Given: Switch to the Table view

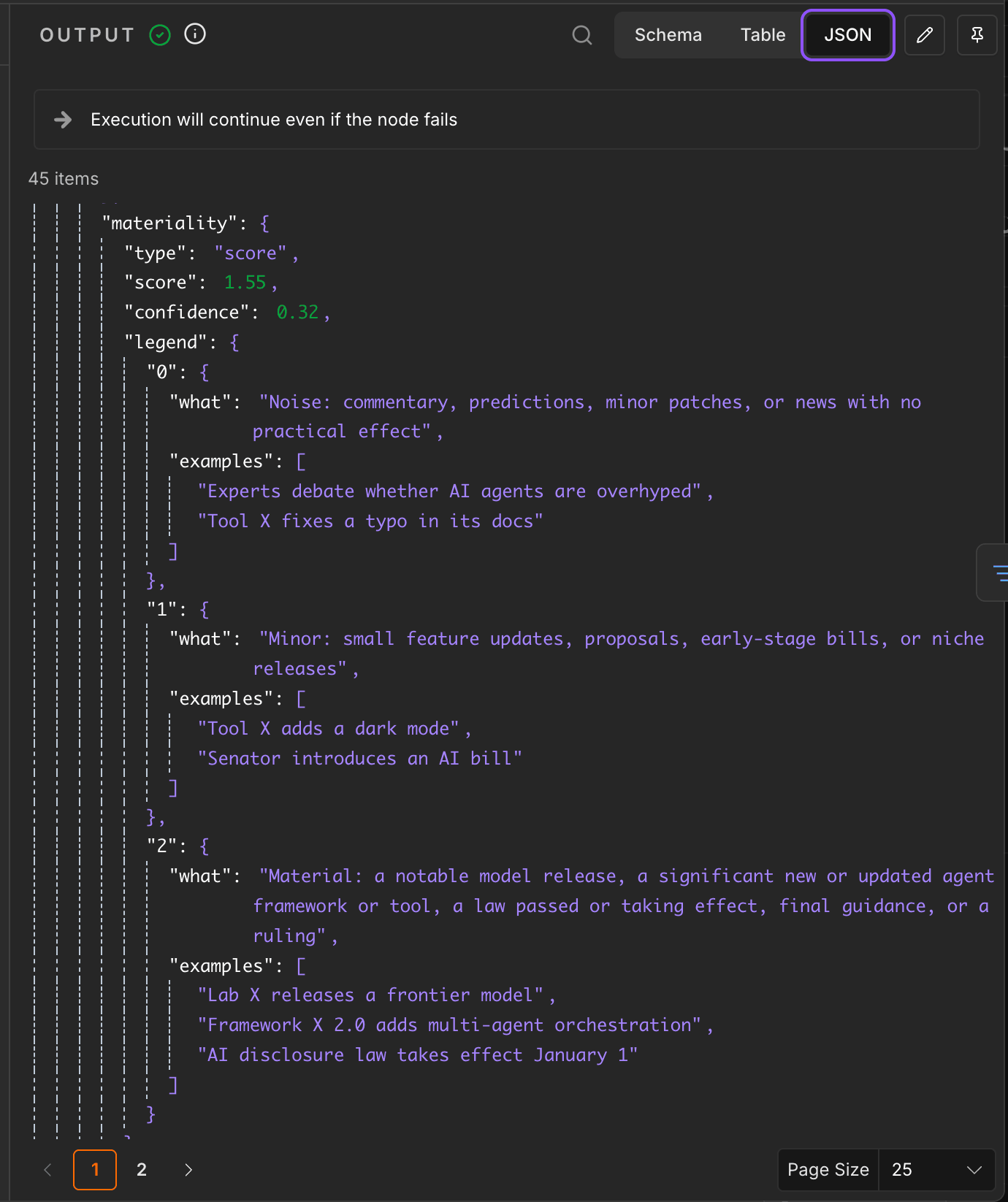Looking at the screenshot, I should click(x=763, y=35).
